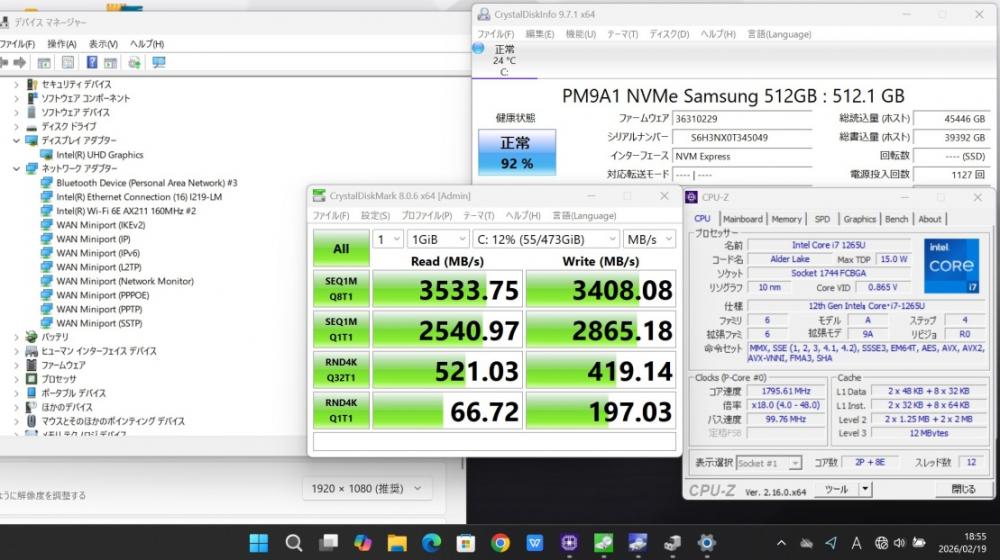Collapse the ディスプレイ アダプター tree node
Image resolution: width=1000 pixels, height=560 pixels.
tap(16, 141)
